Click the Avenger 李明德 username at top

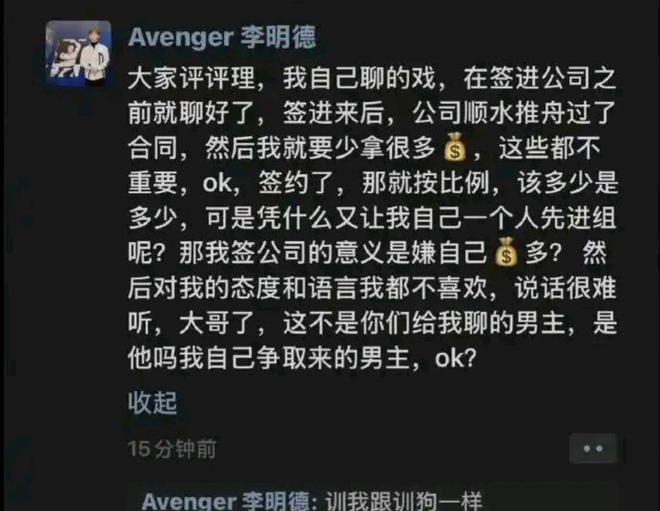[x=222, y=37]
